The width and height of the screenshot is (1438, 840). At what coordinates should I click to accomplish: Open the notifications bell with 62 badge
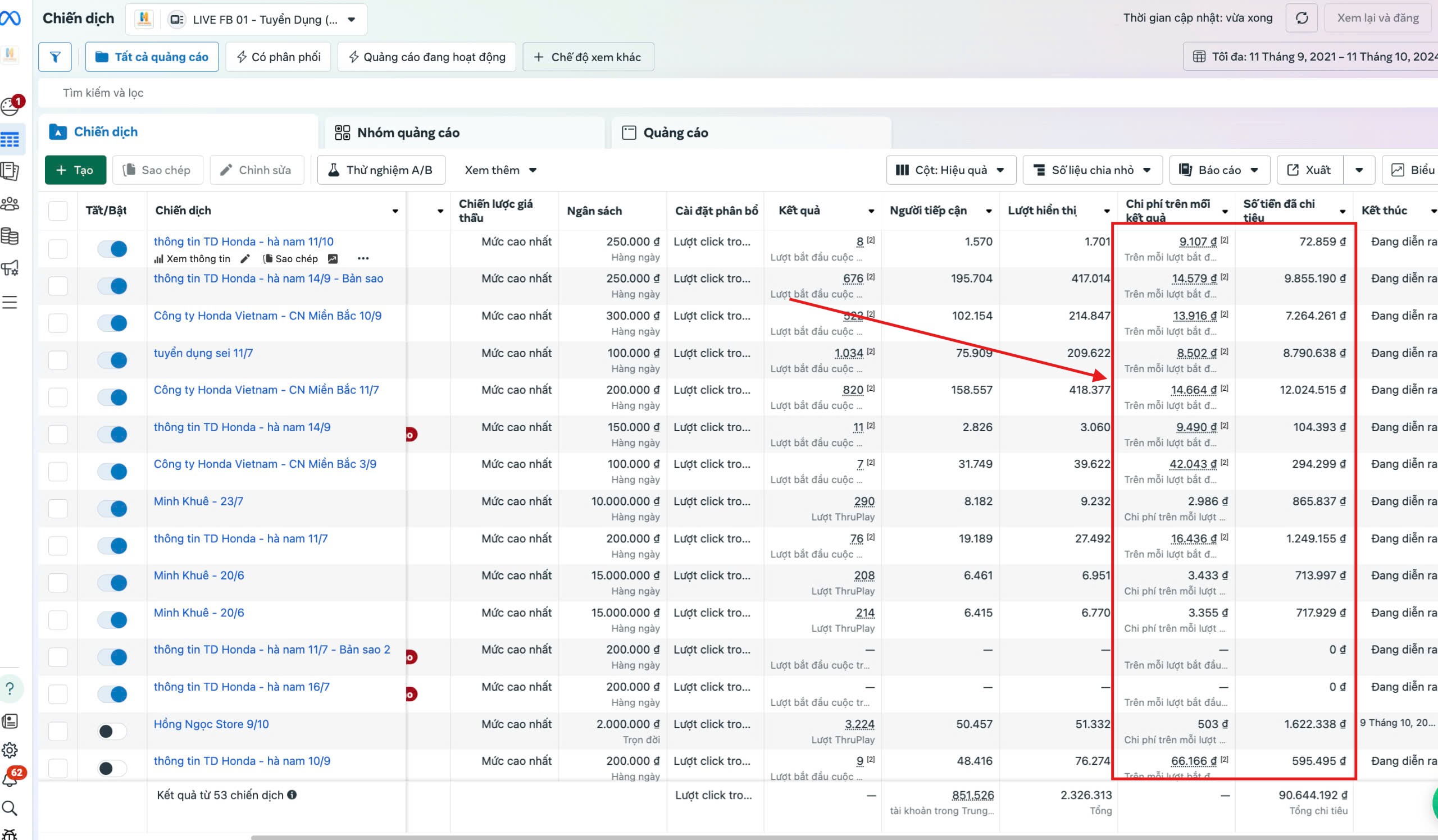[10, 778]
